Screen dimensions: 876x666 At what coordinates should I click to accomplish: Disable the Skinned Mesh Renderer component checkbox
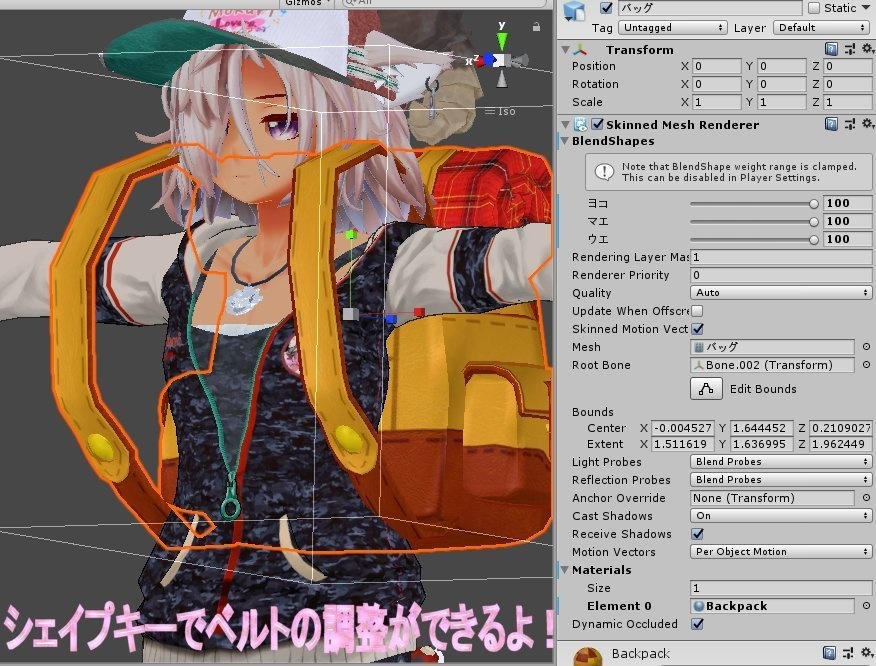(597, 124)
